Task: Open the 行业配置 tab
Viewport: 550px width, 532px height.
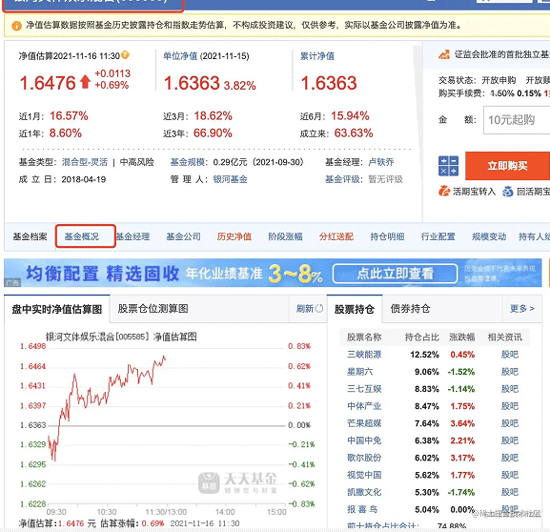Action: point(438,237)
